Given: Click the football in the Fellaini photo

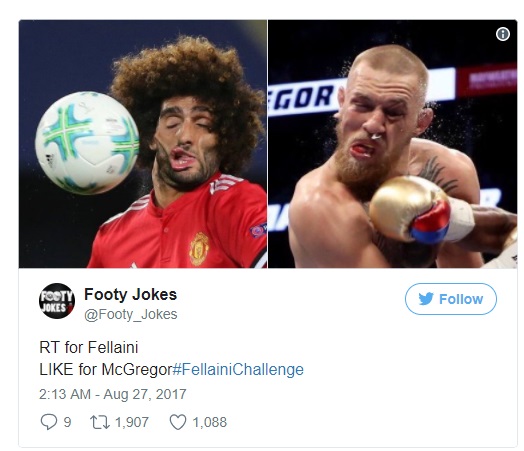Looking at the screenshot, I should pos(88,143).
